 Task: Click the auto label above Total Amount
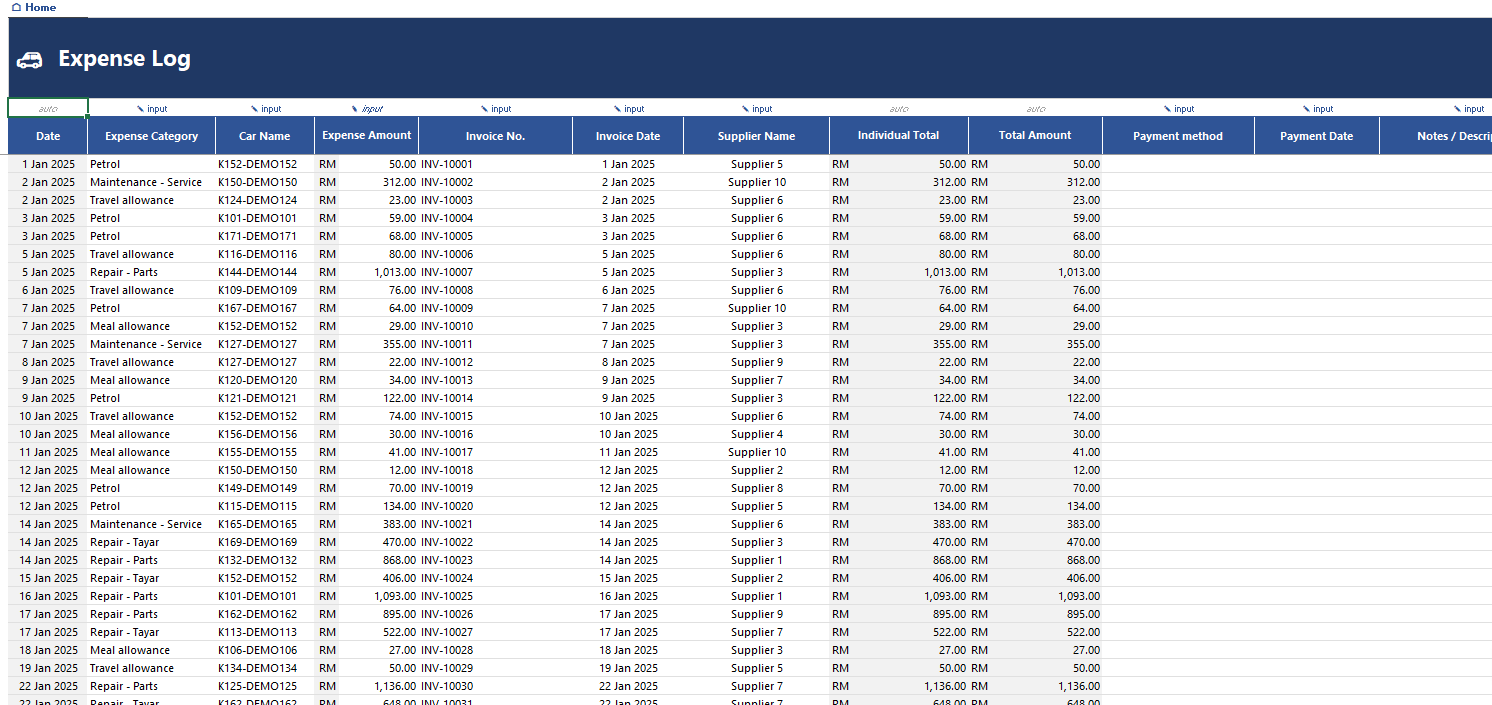coord(1036,109)
